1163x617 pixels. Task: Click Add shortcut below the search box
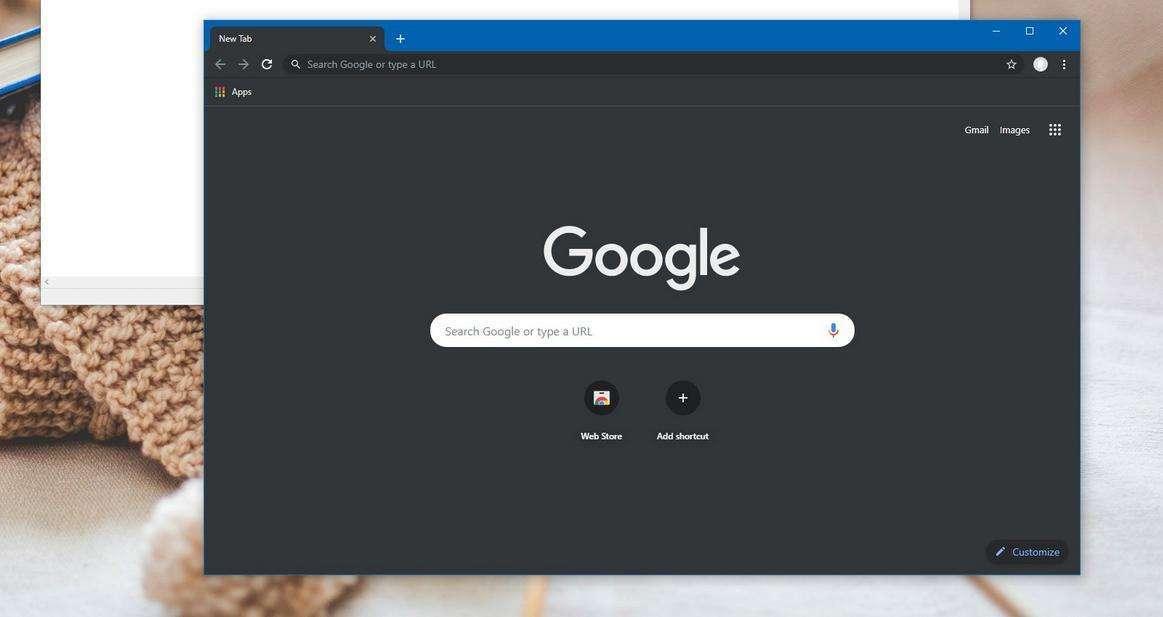682,397
